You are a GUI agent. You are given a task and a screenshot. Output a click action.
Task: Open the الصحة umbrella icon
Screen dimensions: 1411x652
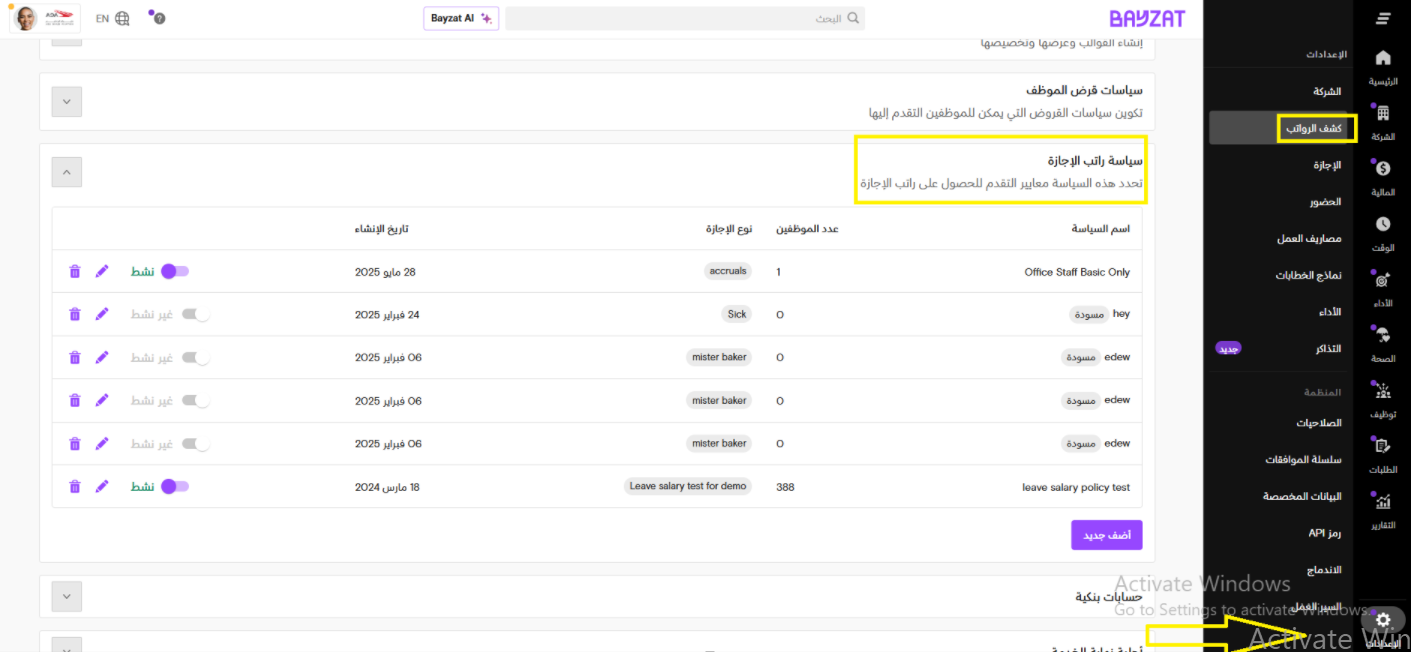click(1383, 336)
